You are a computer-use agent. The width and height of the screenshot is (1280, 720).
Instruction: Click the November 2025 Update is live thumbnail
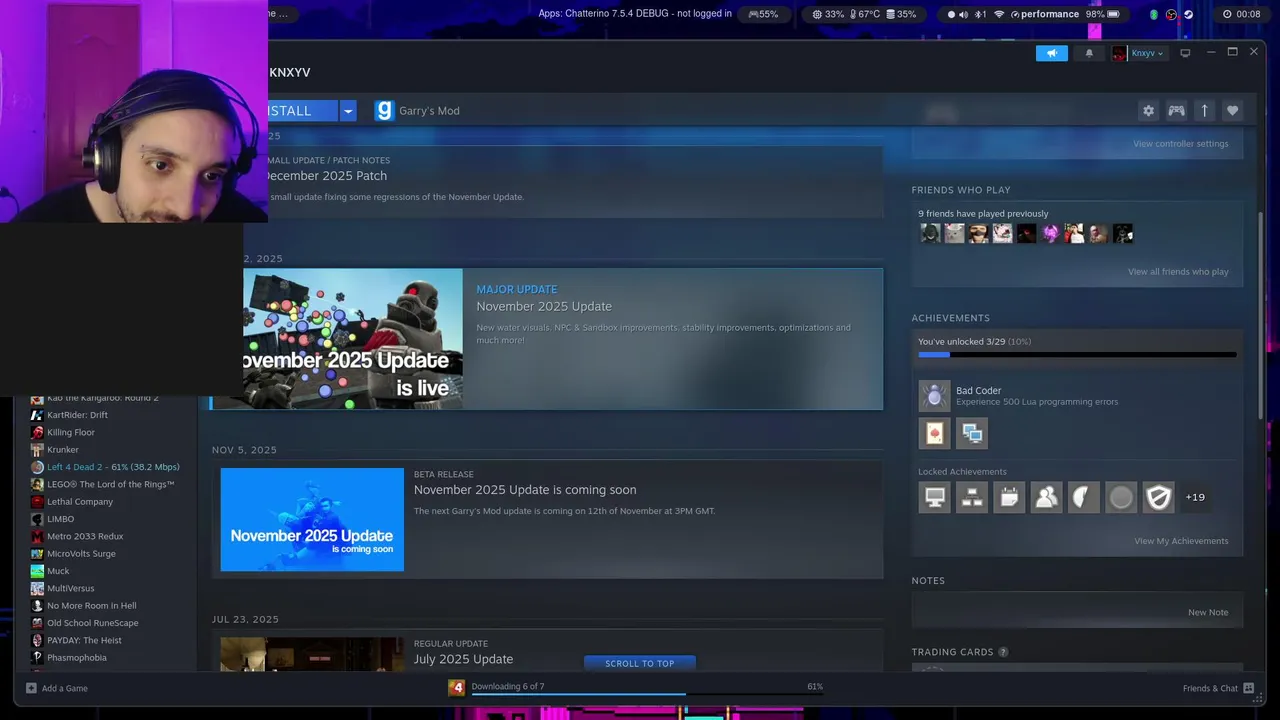[352, 339]
